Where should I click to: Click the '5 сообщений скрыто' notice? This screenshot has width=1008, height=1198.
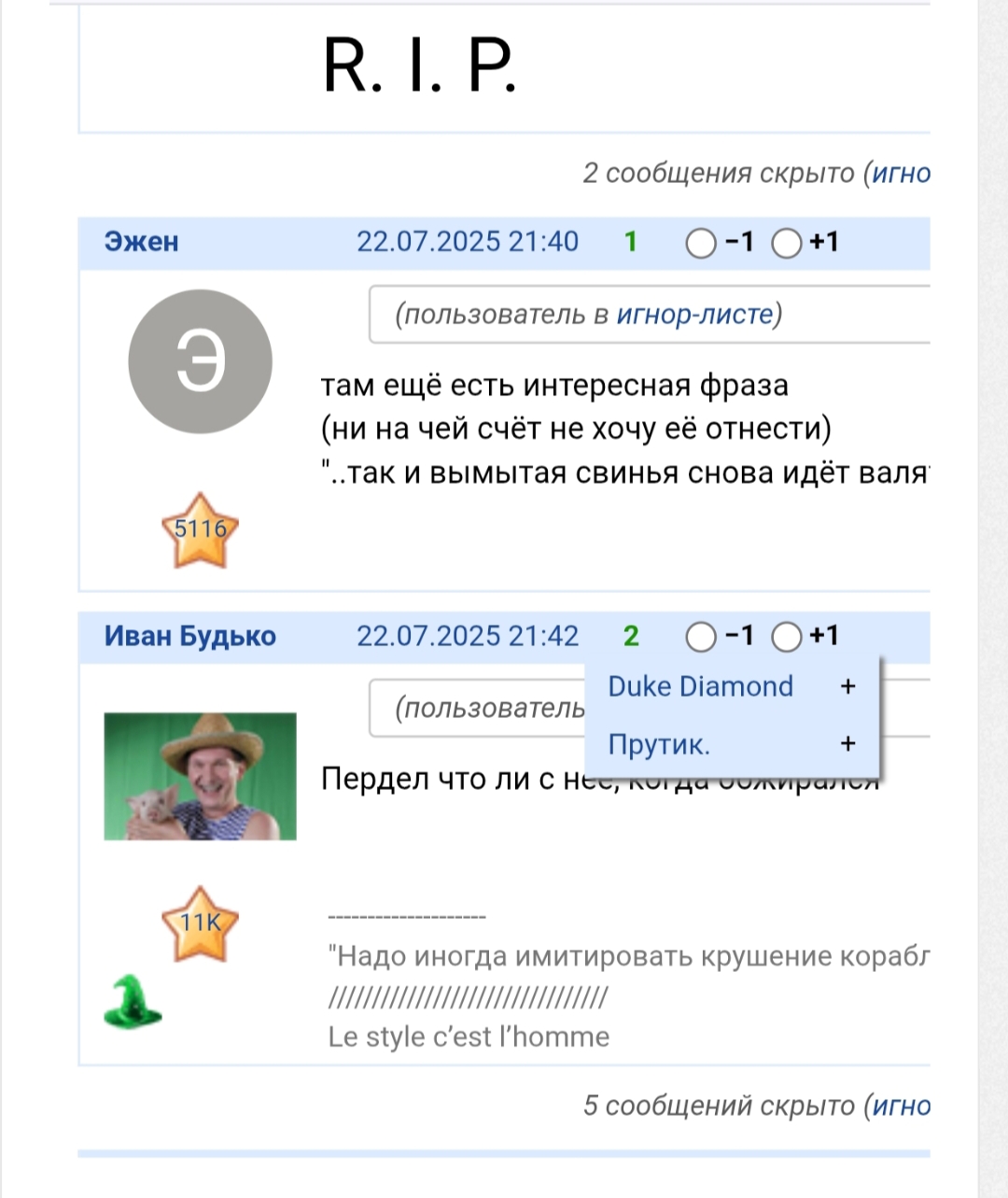point(718,1106)
